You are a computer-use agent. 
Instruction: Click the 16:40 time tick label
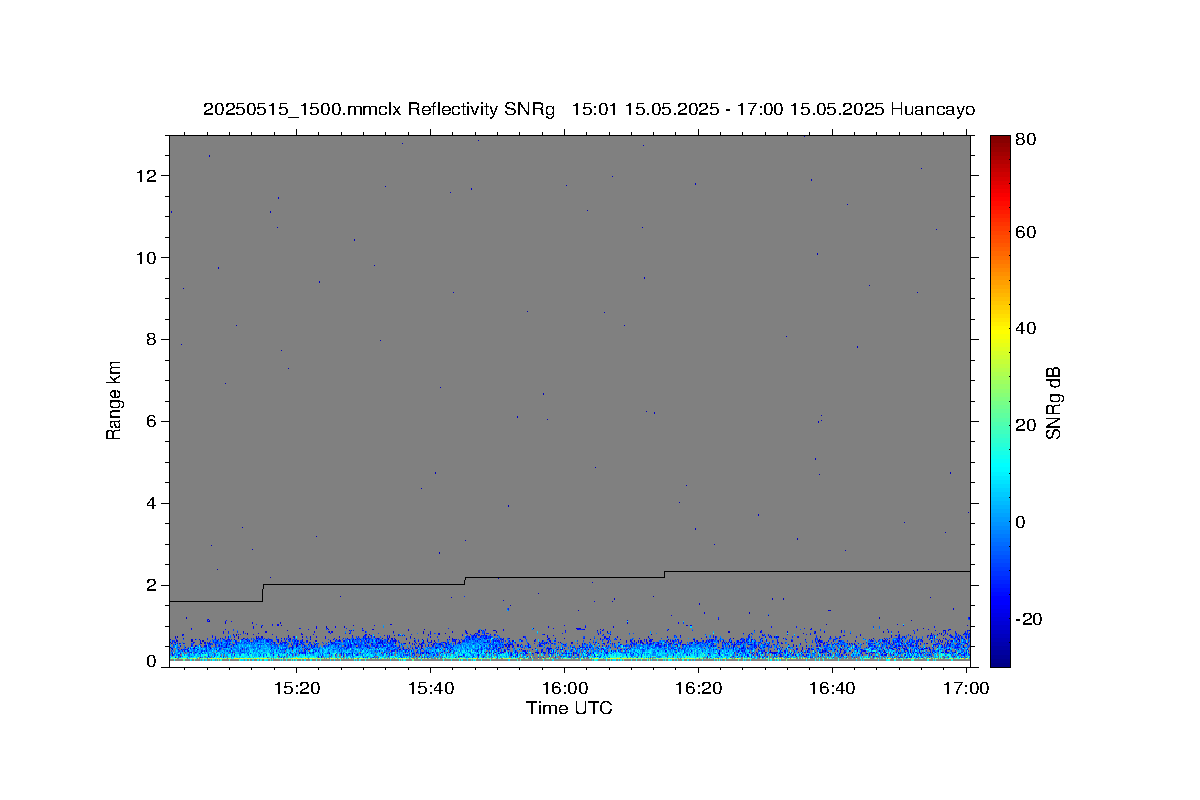[x=832, y=688]
